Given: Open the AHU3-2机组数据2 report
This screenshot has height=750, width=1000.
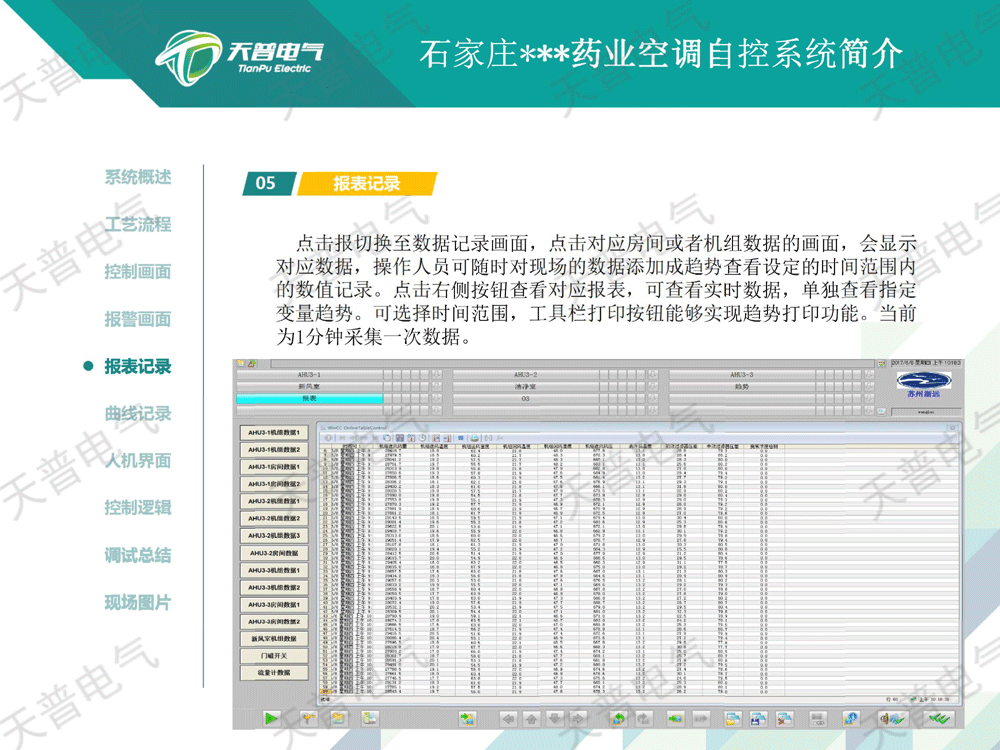Looking at the screenshot, I should 274,518.
